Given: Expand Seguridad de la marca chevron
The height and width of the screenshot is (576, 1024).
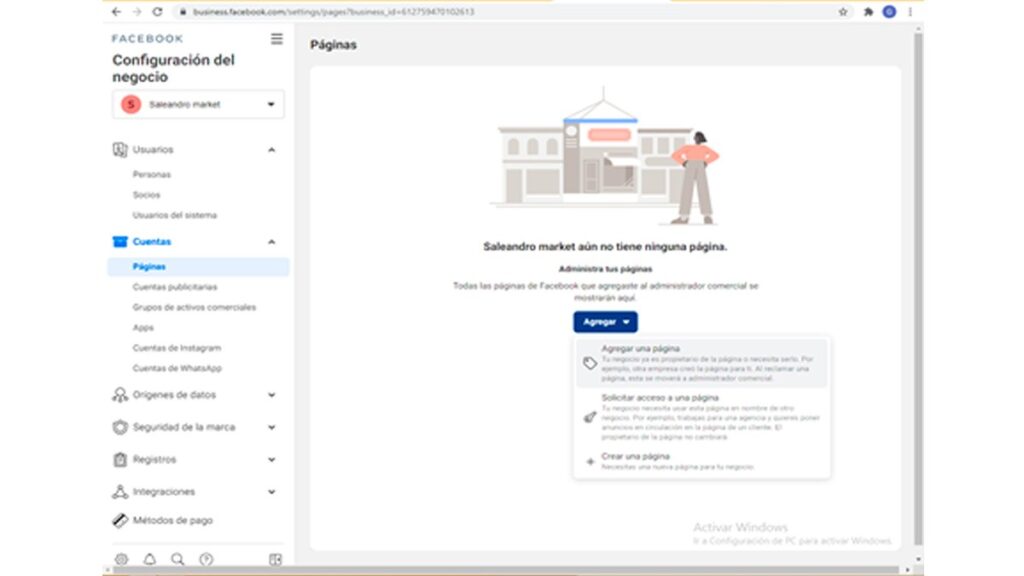Looking at the screenshot, I should [272, 427].
